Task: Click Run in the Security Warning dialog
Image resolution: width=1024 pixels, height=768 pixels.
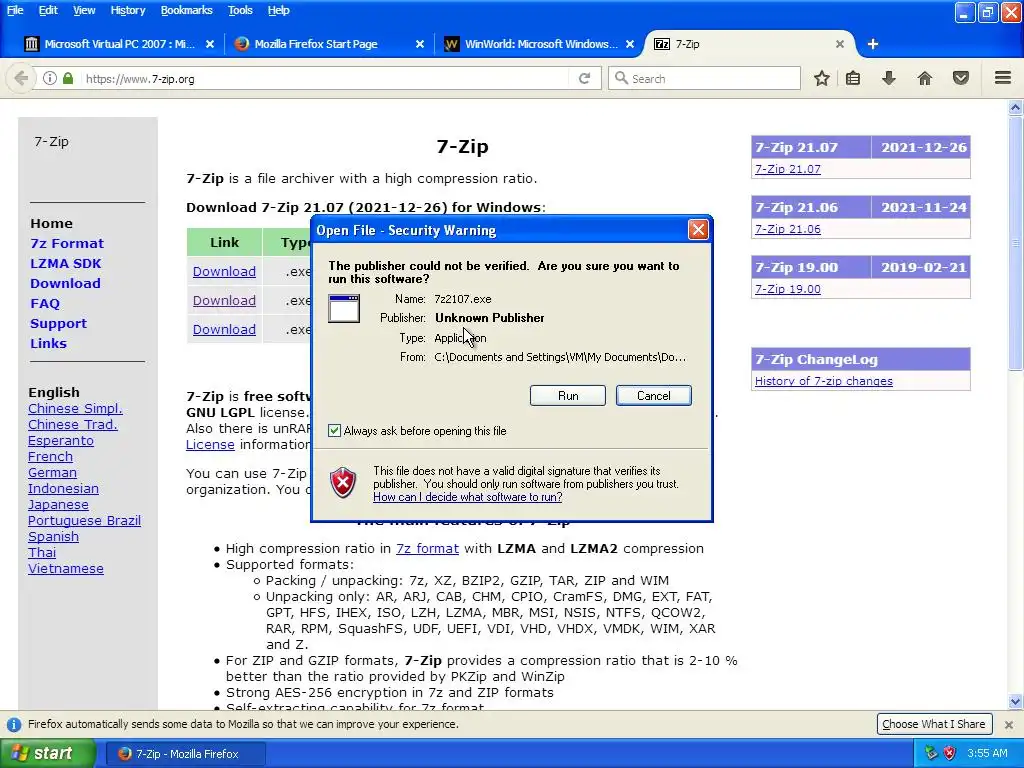Action: tap(568, 395)
